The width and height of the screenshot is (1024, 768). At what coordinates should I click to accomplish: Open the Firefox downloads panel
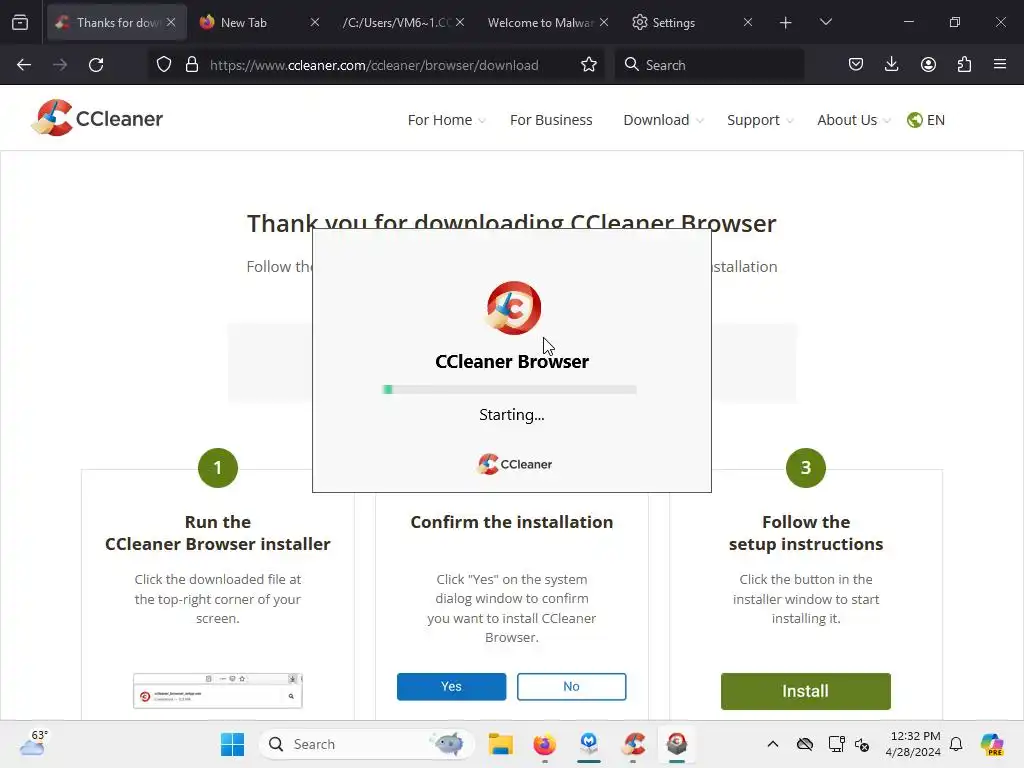point(891,65)
